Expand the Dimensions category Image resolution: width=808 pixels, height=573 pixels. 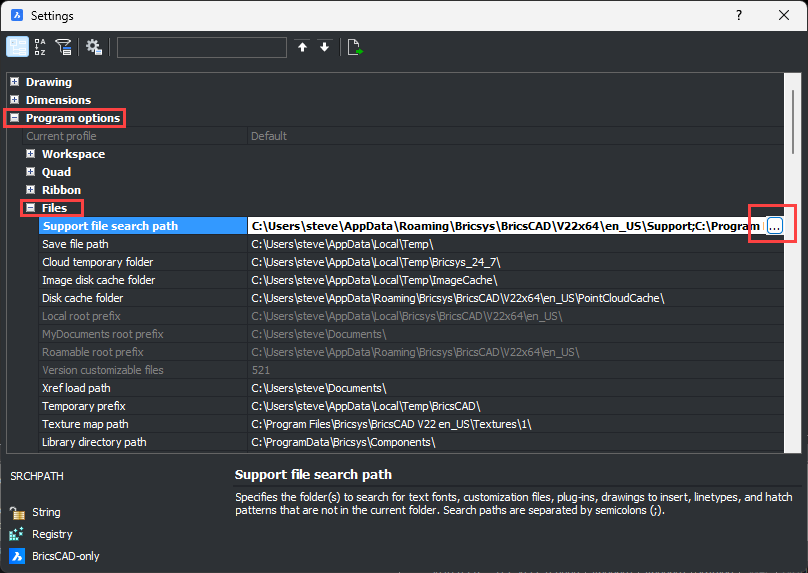click(15, 100)
